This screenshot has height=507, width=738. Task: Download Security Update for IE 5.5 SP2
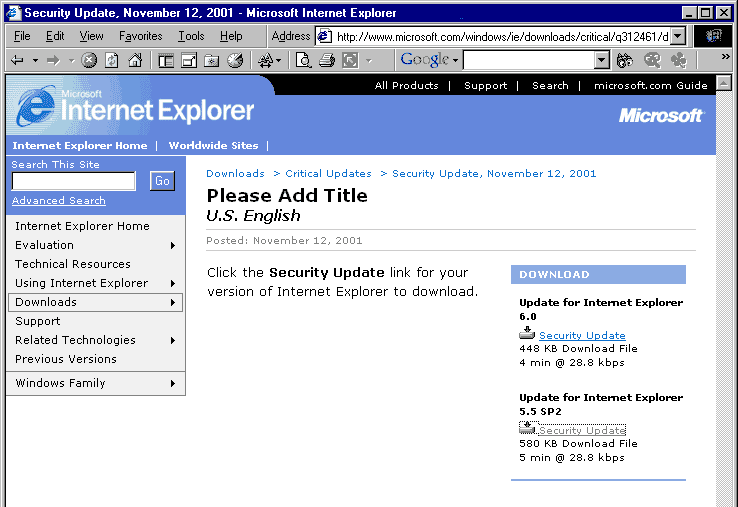point(582,430)
